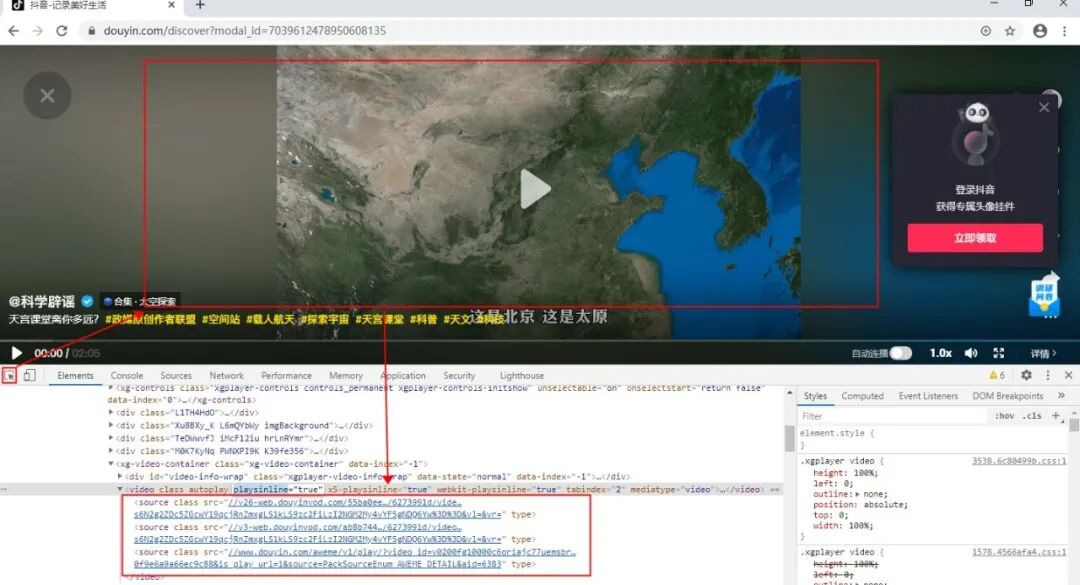
Task: Click the #天宫课堂 hashtag
Action: (380, 319)
